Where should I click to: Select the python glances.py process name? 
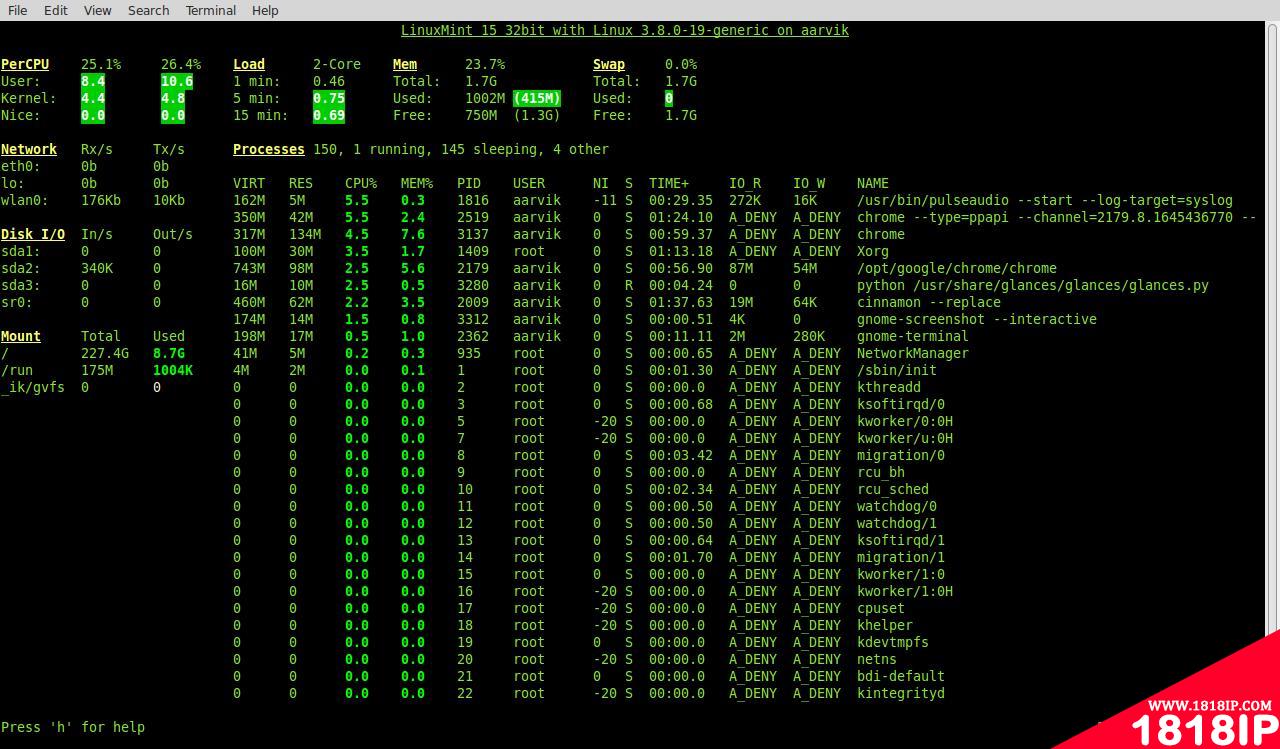1033,285
